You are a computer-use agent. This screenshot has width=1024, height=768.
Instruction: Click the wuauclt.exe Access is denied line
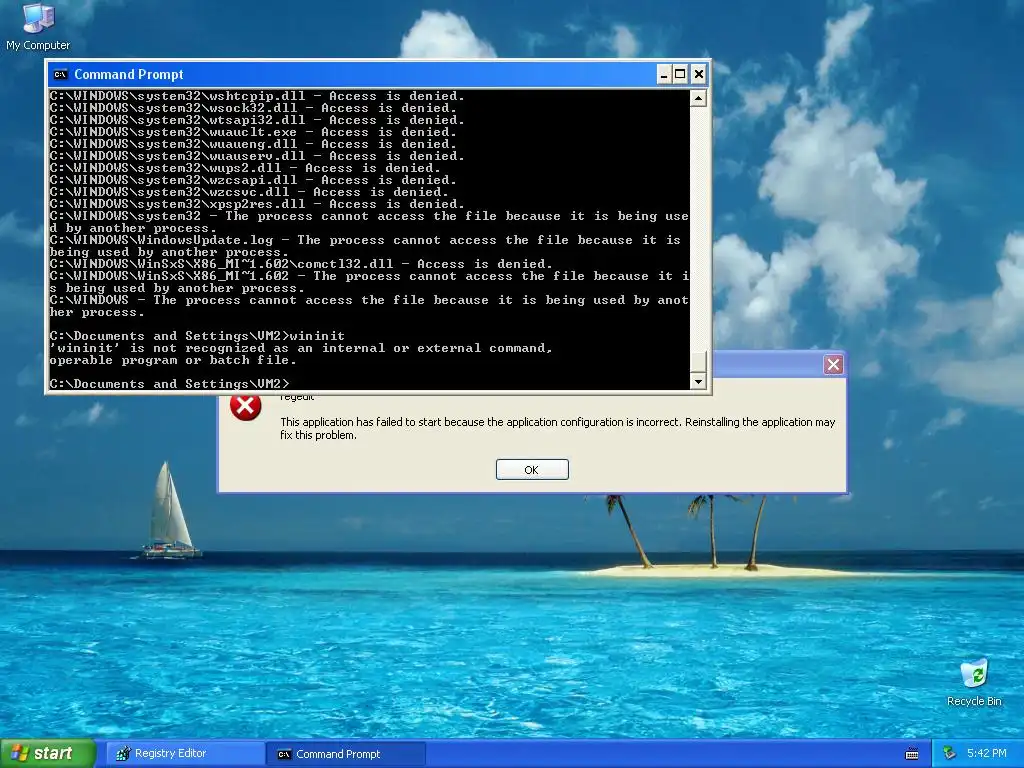pyautogui.click(x=253, y=132)
